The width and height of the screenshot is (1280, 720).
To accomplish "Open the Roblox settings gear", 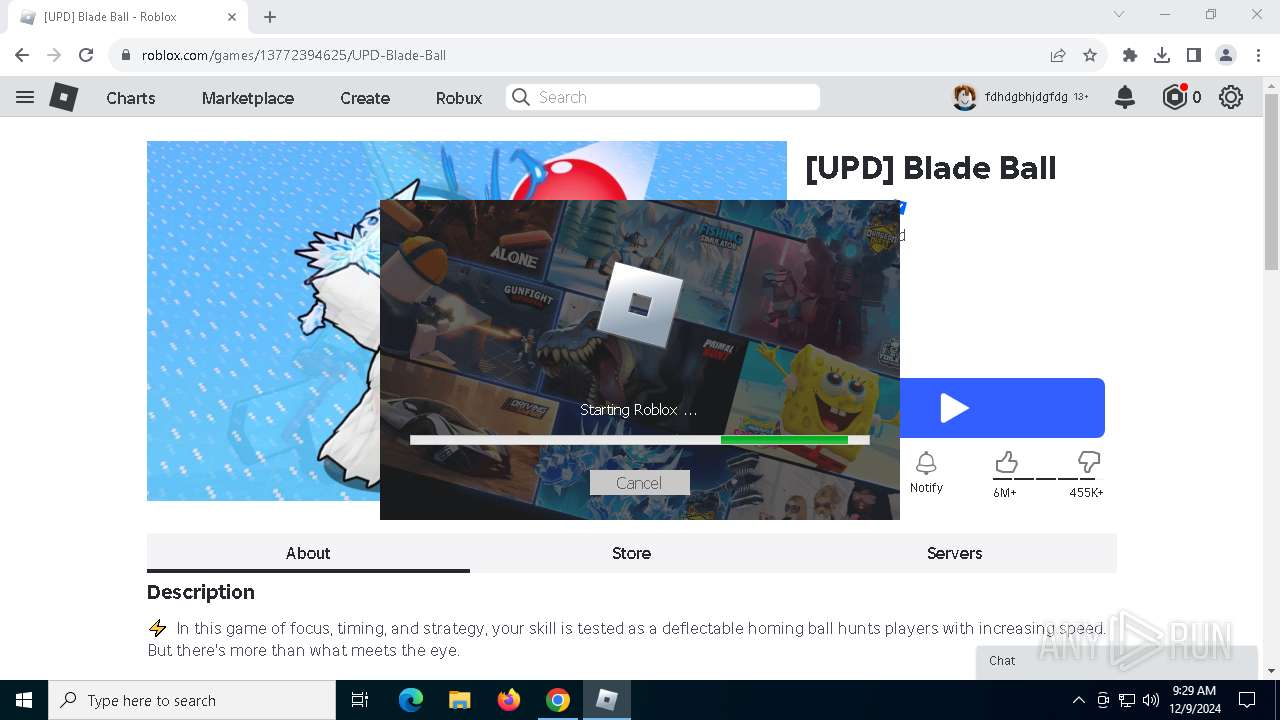I will [1231, 97].
